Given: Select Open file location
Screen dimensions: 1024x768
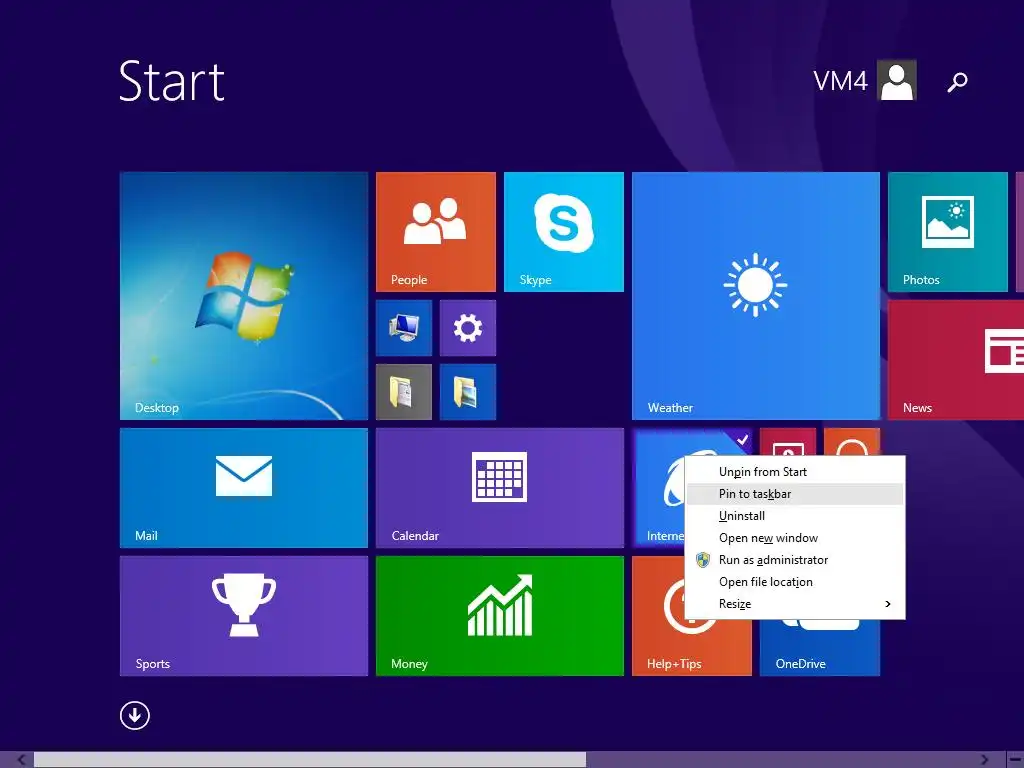Looking at the screenshot, I should pyautogui.click(x=795, y=582).
